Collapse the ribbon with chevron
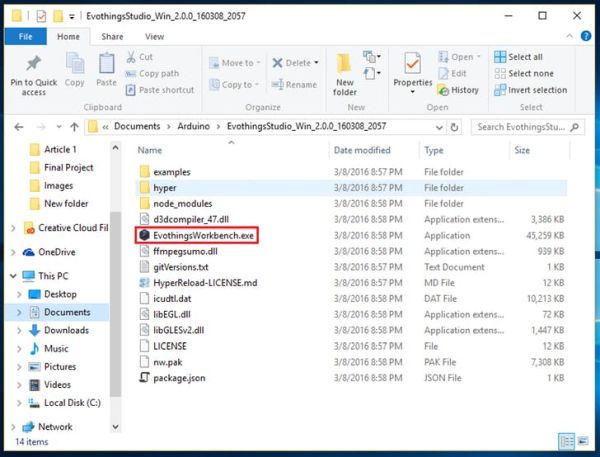The image size is (600, 457). (569, 36)
